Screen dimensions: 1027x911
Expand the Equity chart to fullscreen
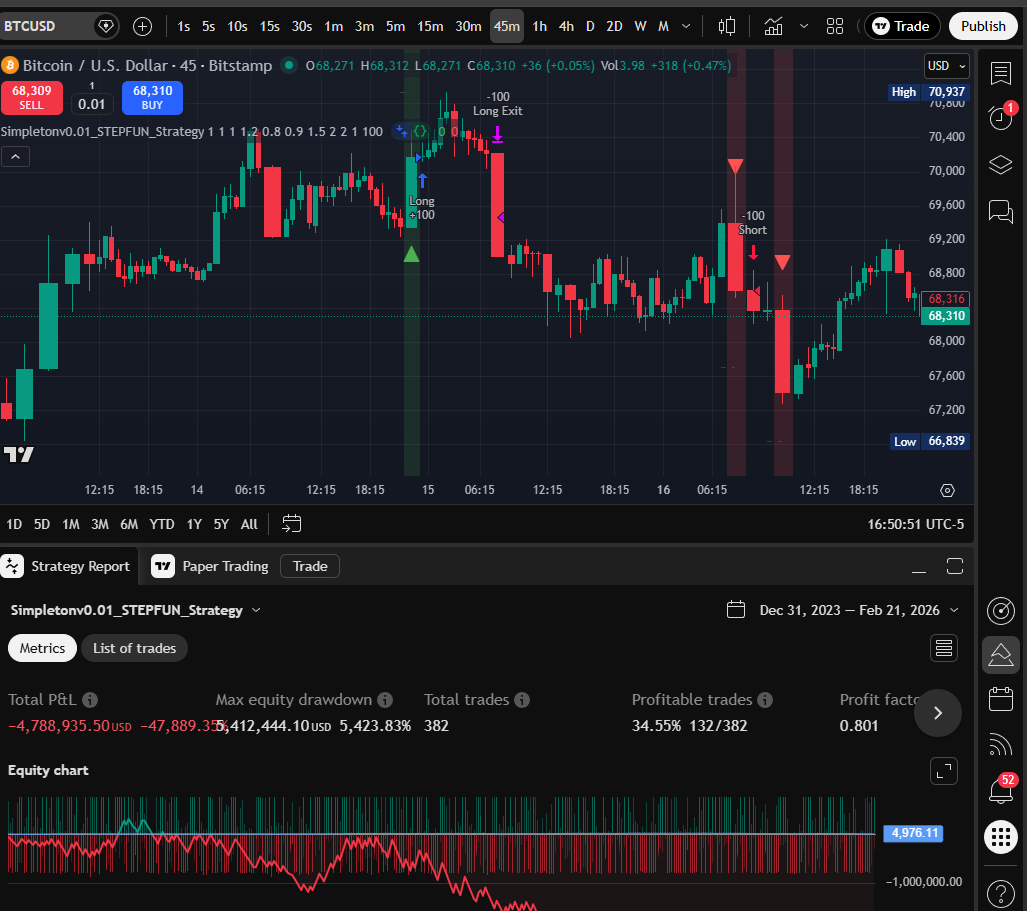tap(943, 771)
